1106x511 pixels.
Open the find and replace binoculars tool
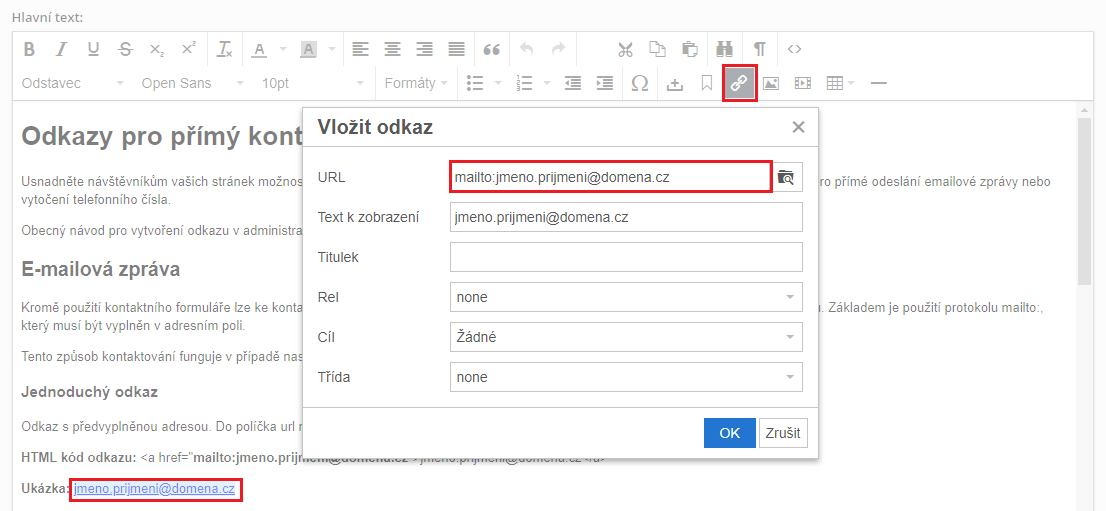pyautogui.click(x=725, y=49)
